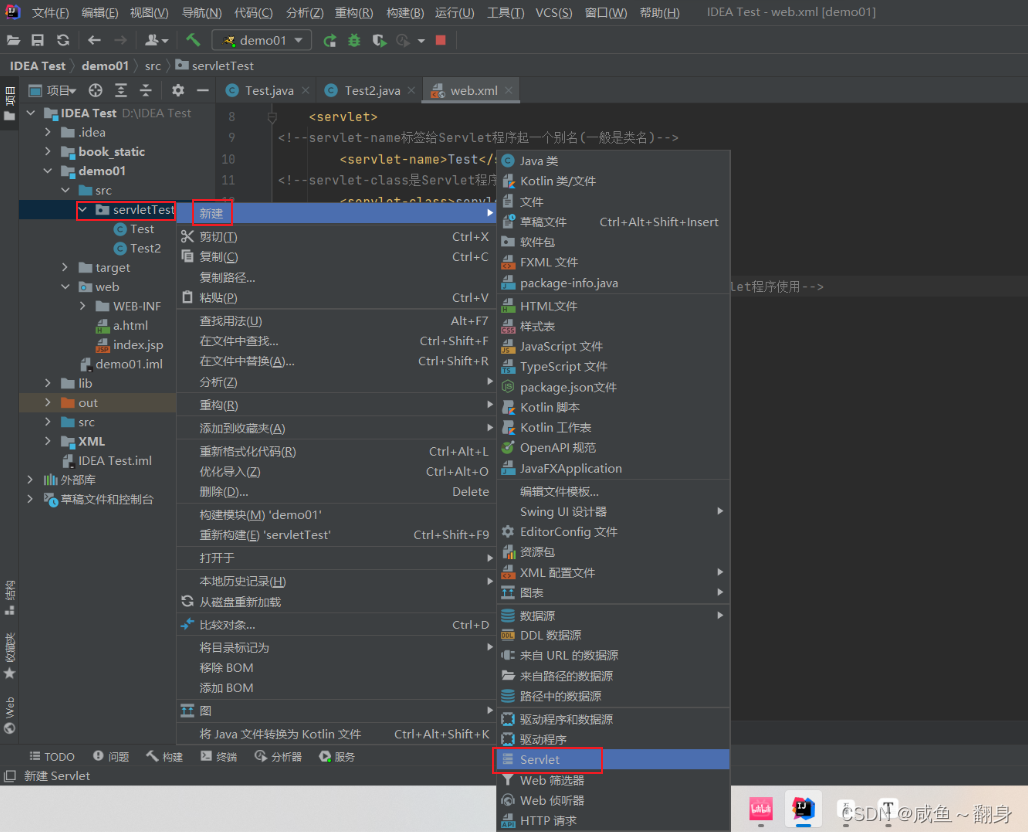
Task: Open 数据源 submenu entry
Action: tap(613, 615)
